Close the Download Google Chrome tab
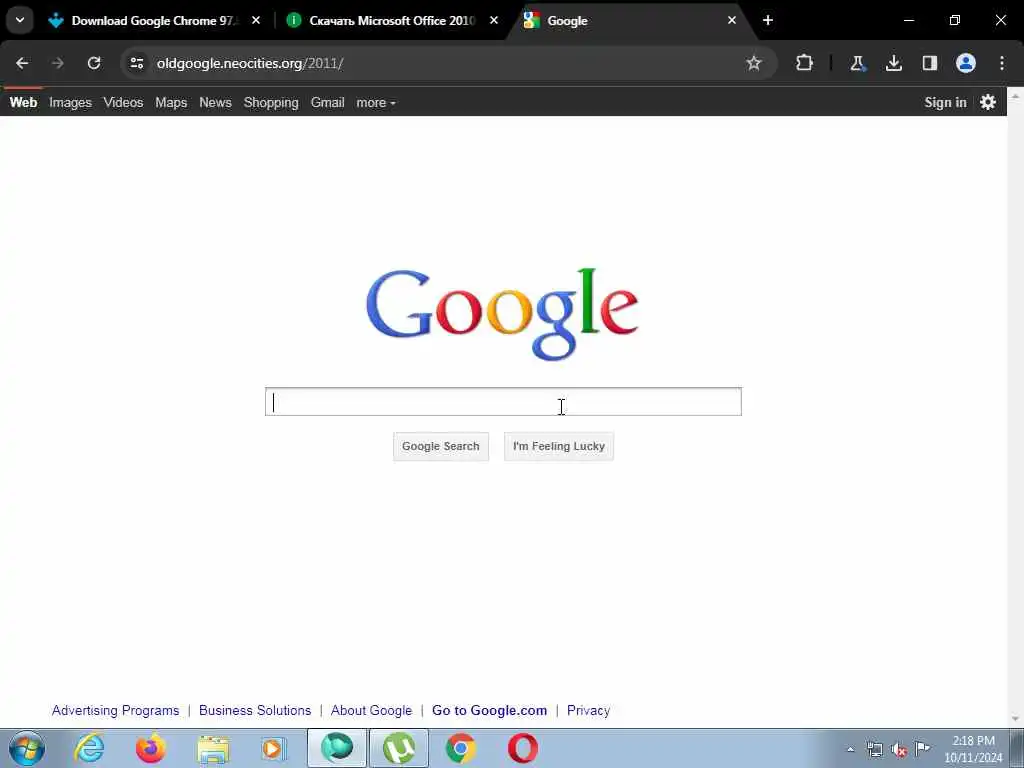 click(256, 21)
